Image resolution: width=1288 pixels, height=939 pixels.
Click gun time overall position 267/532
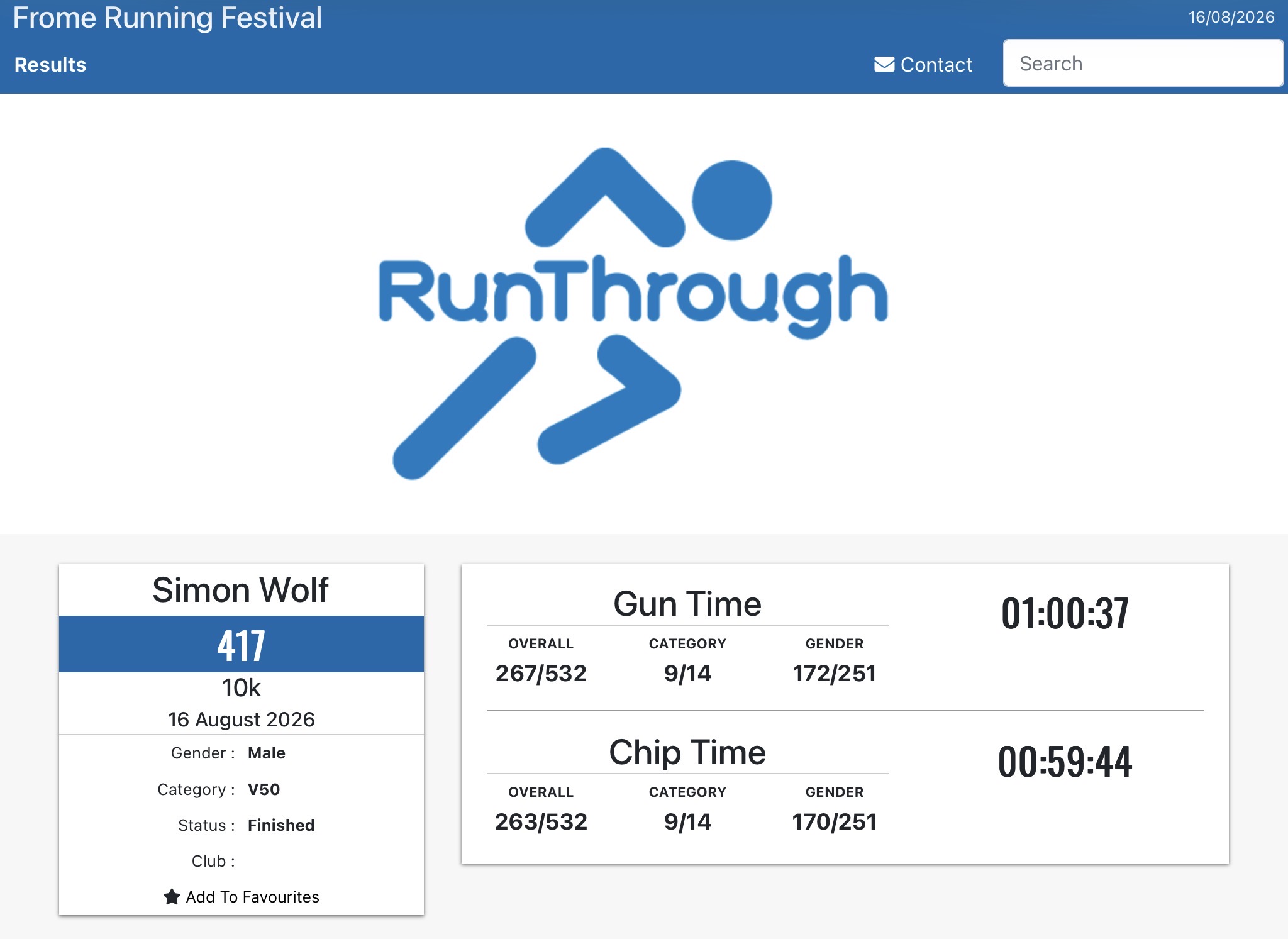coord(541,673)
